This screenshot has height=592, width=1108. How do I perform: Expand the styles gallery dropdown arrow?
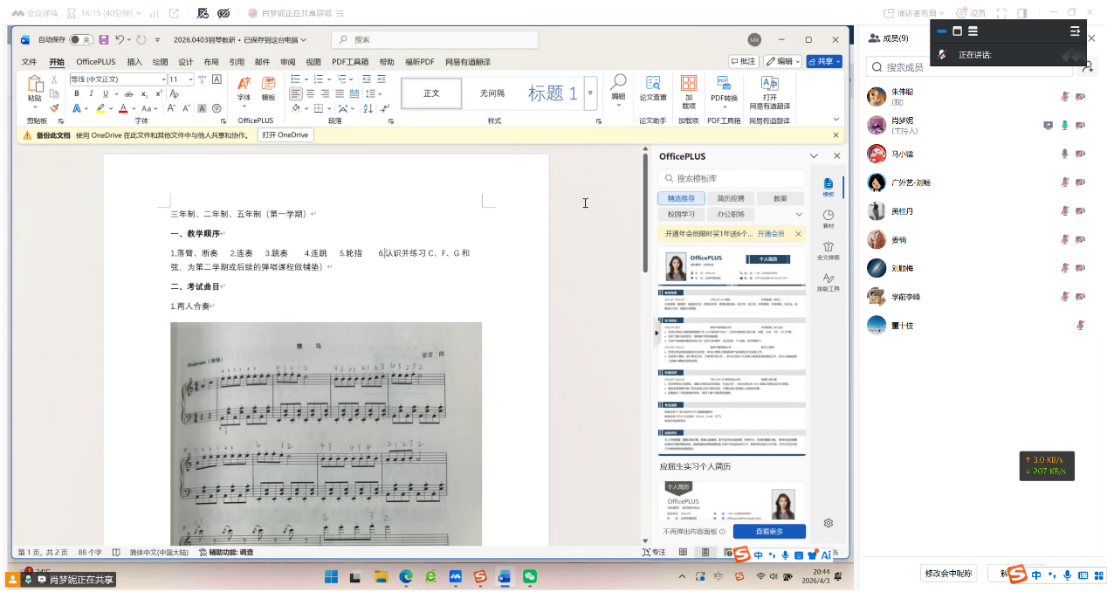coord(590,93)
